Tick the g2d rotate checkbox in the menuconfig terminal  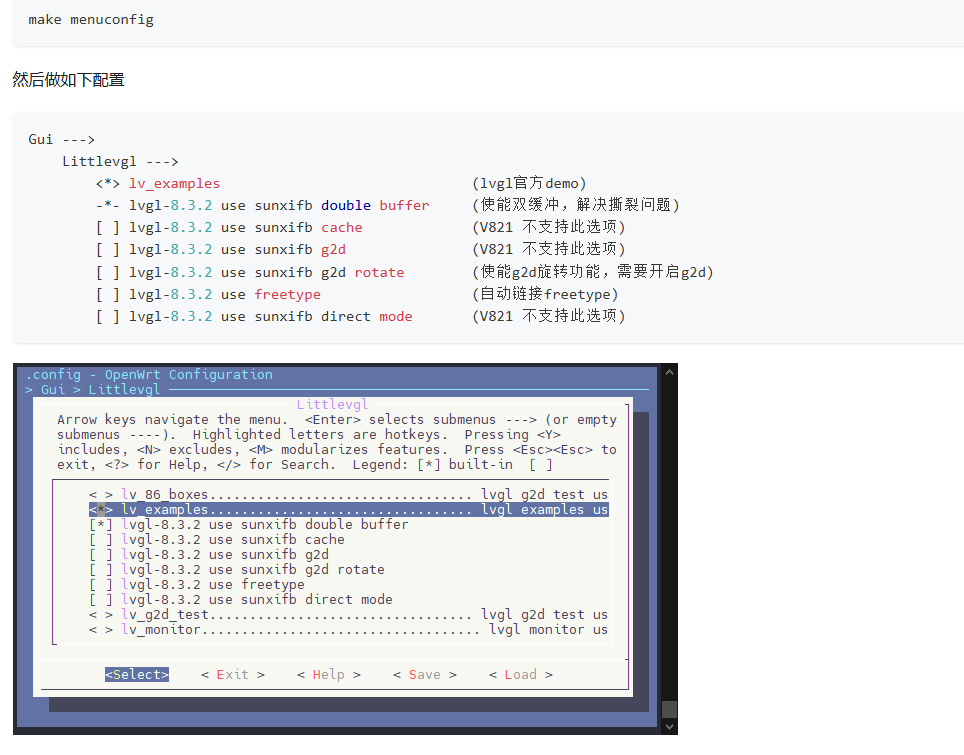pyautogui.click(x=101, y=570)
